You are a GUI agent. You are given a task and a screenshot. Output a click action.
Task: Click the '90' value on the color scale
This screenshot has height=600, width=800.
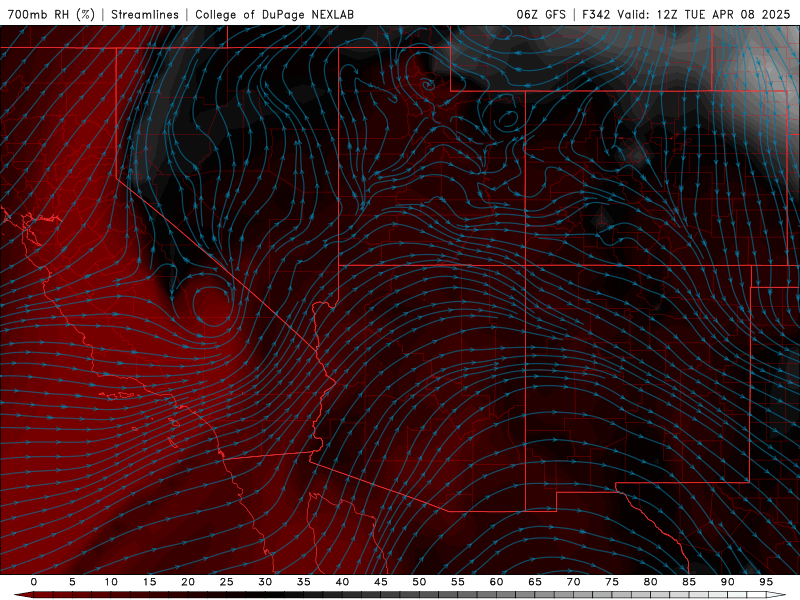coord(728,582)
